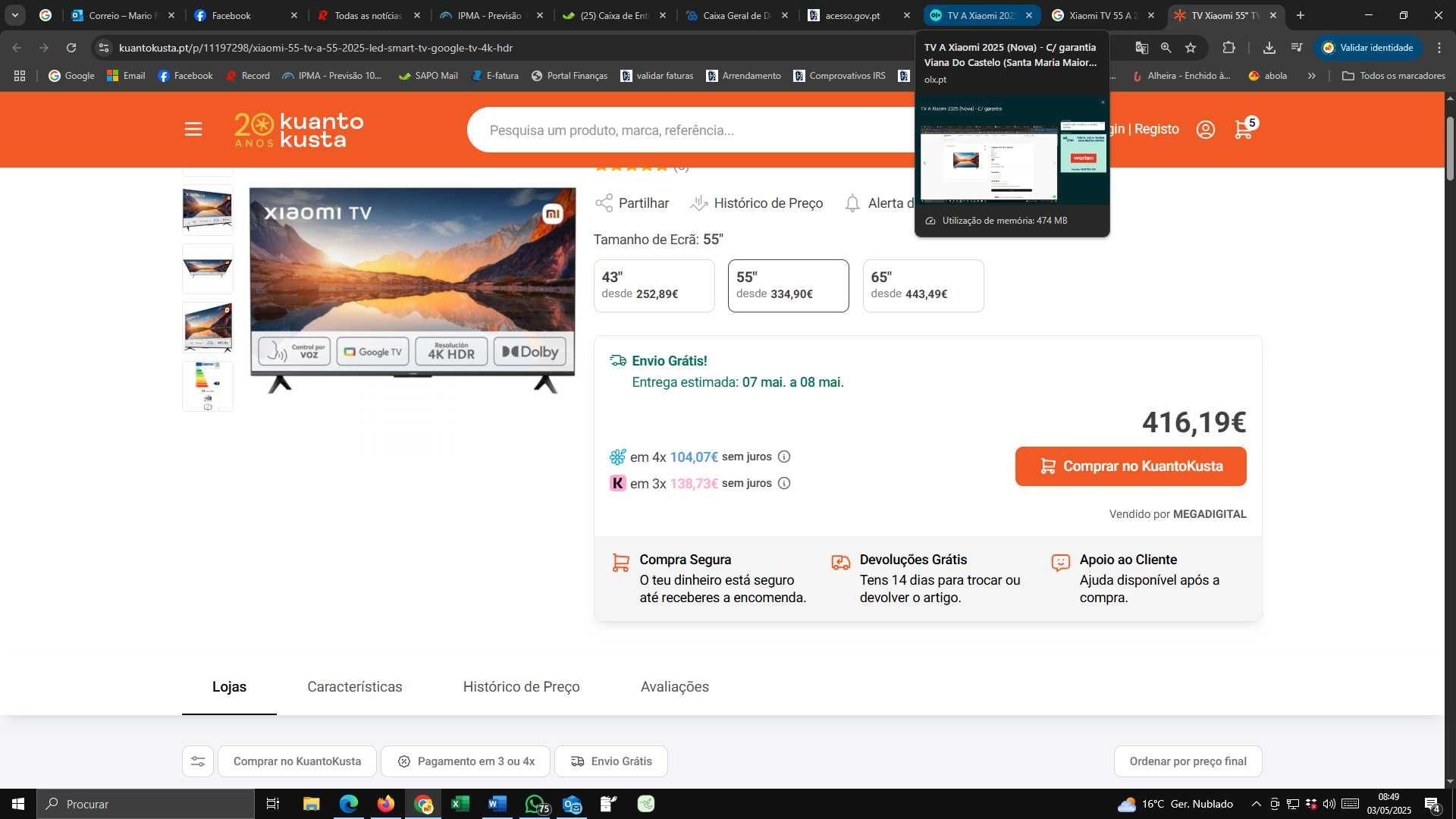Select the 43" screen size option

coord(654,286)
